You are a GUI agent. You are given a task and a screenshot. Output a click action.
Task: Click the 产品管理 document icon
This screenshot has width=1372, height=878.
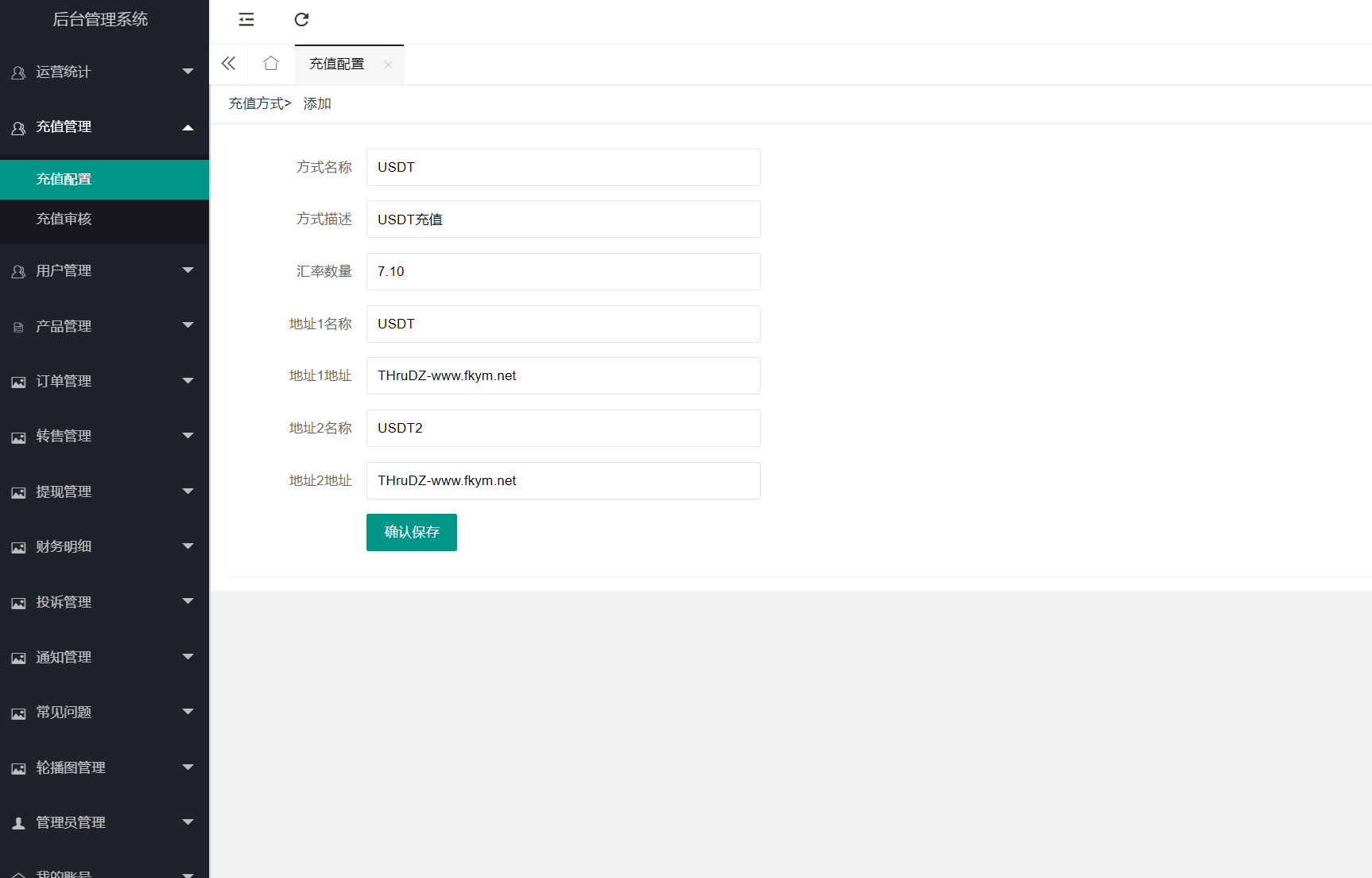(x=17, y=326)
